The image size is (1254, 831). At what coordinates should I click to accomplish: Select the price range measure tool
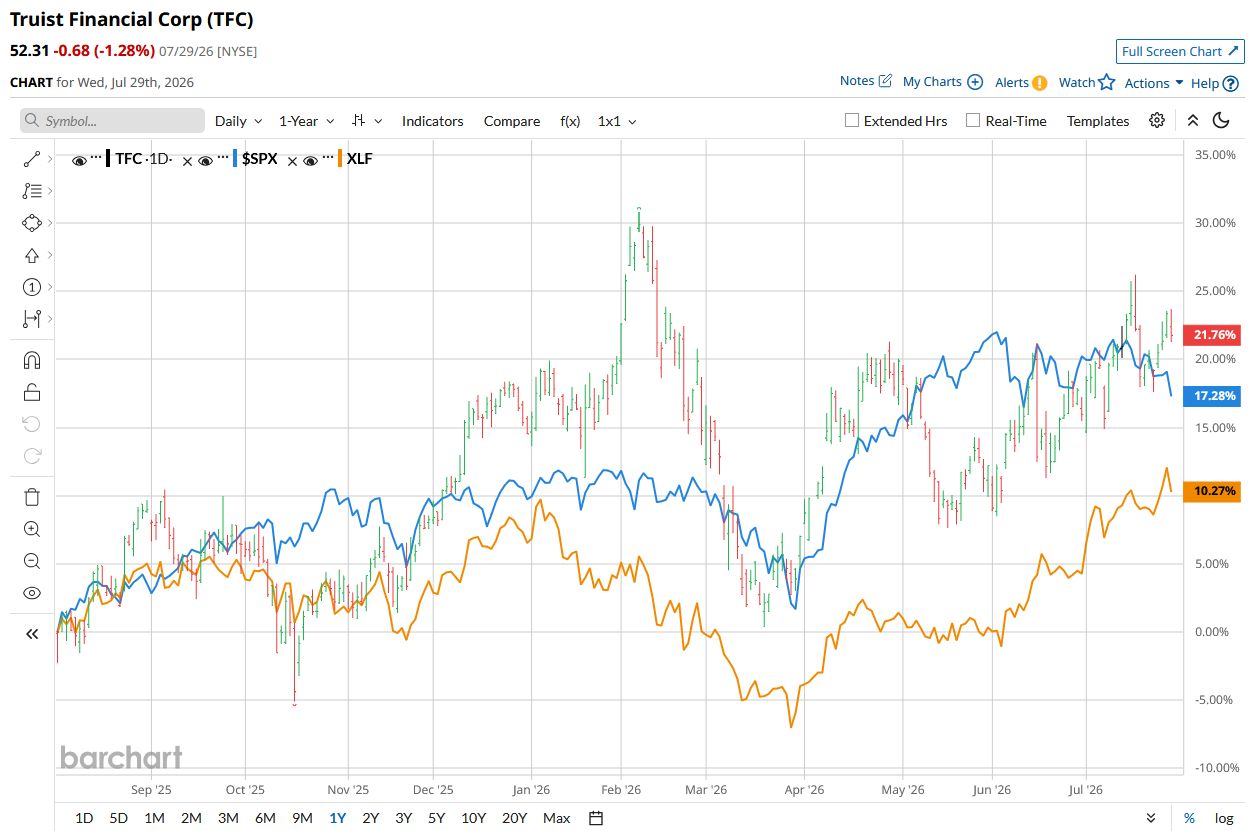[31, 319]
